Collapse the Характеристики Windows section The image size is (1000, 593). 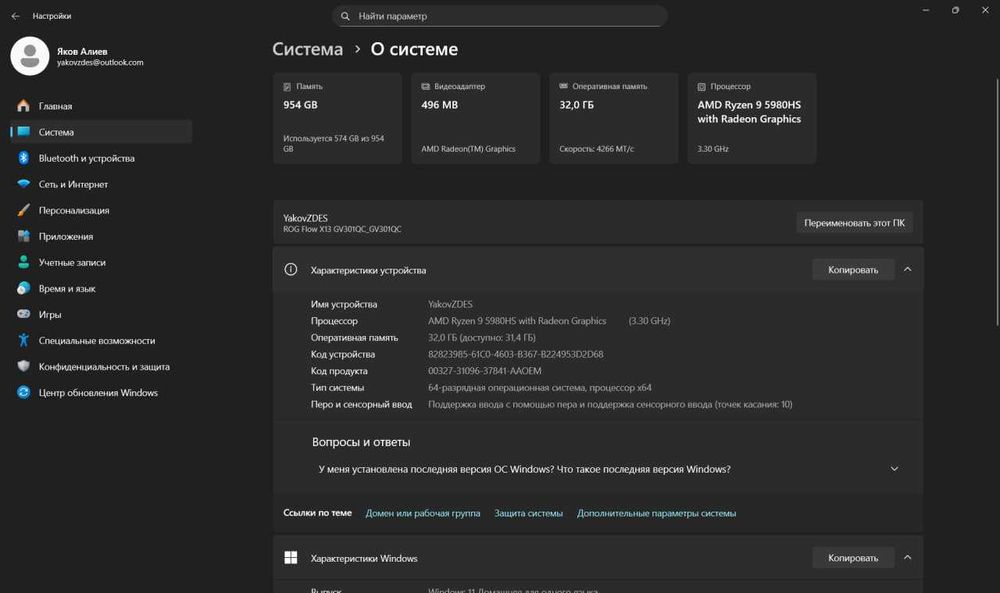(x=907, y=558)
